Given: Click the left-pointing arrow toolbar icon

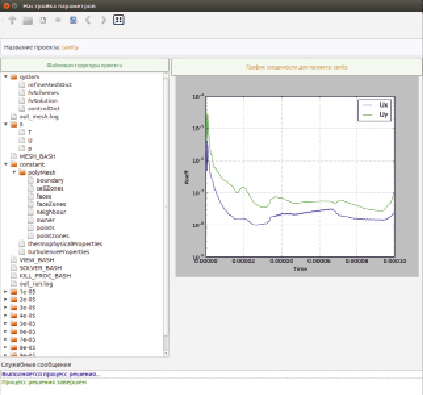Looking at the screenshot, I should click(88, 20).
